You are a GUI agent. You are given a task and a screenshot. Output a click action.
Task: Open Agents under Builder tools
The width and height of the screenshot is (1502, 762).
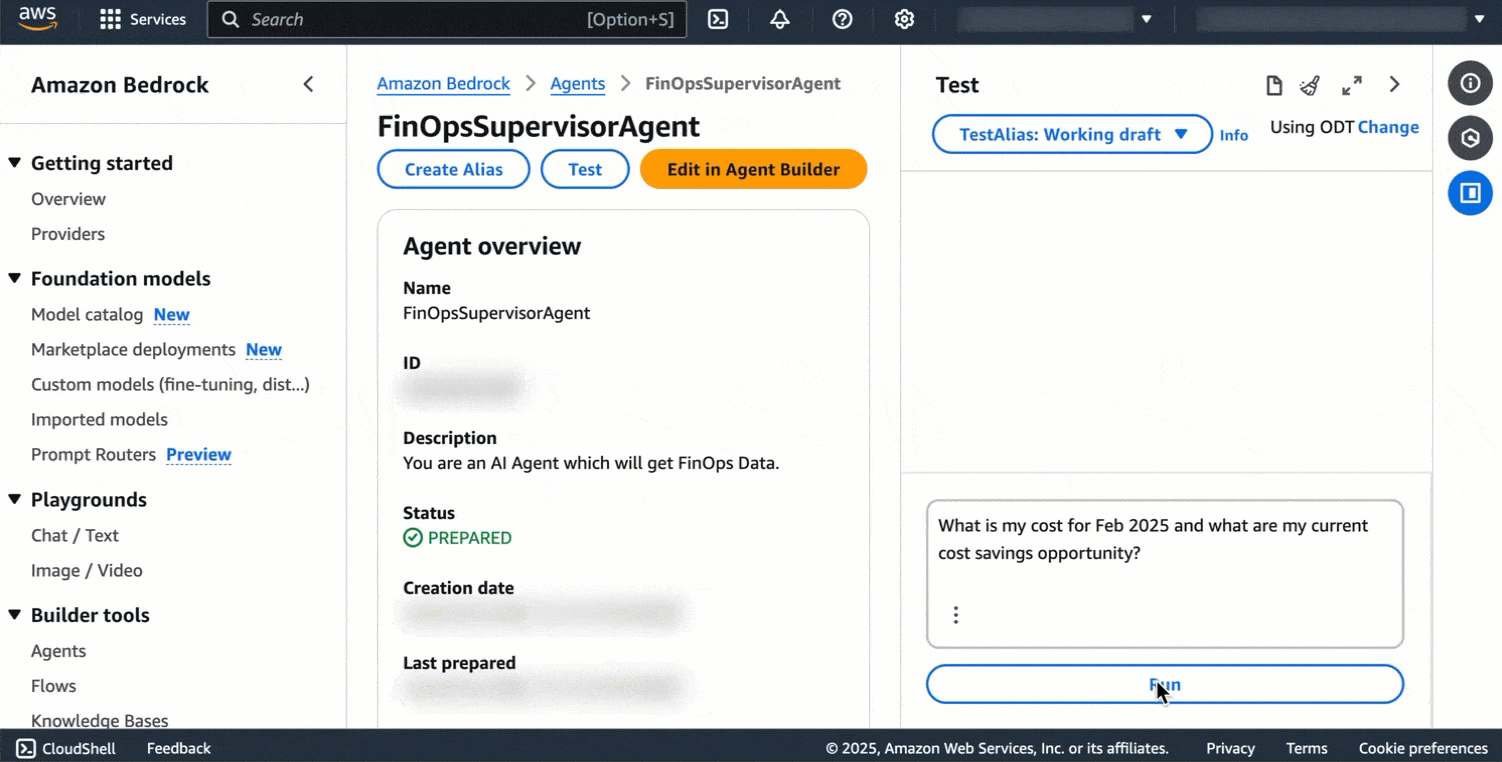[x=58, y=651]
